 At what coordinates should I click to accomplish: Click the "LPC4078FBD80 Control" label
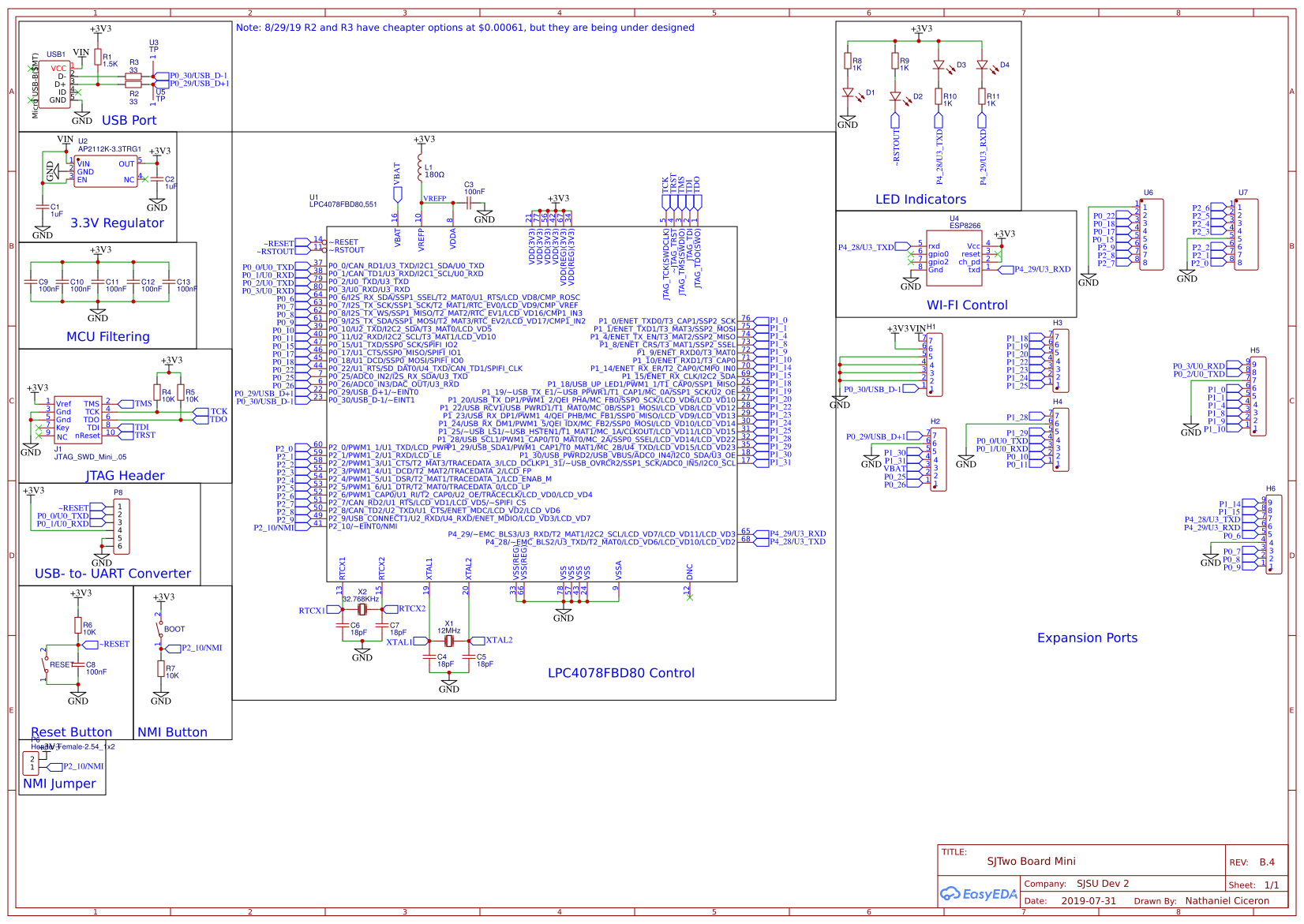click(x=622, y=673)
